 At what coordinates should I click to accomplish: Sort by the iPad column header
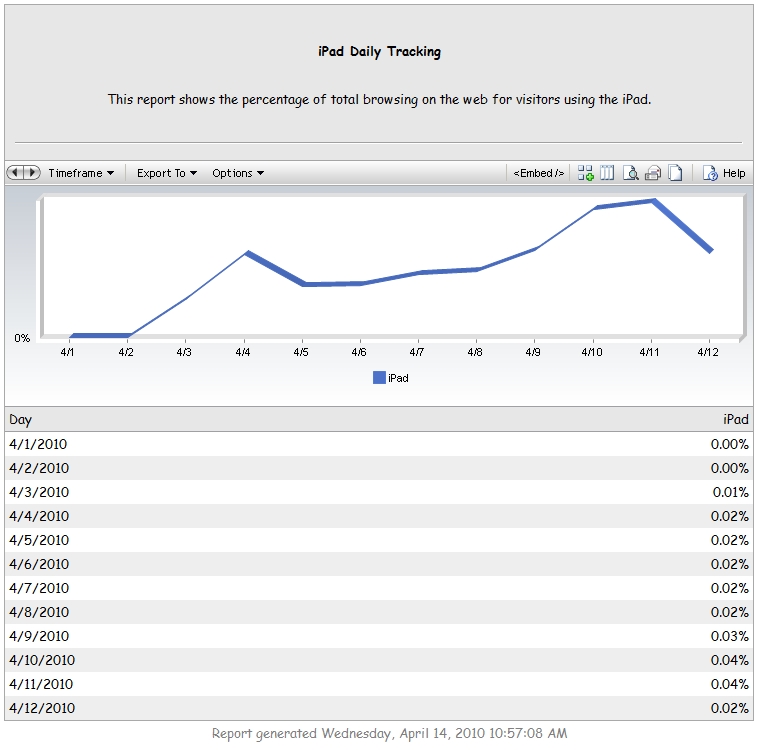(735, 419)
